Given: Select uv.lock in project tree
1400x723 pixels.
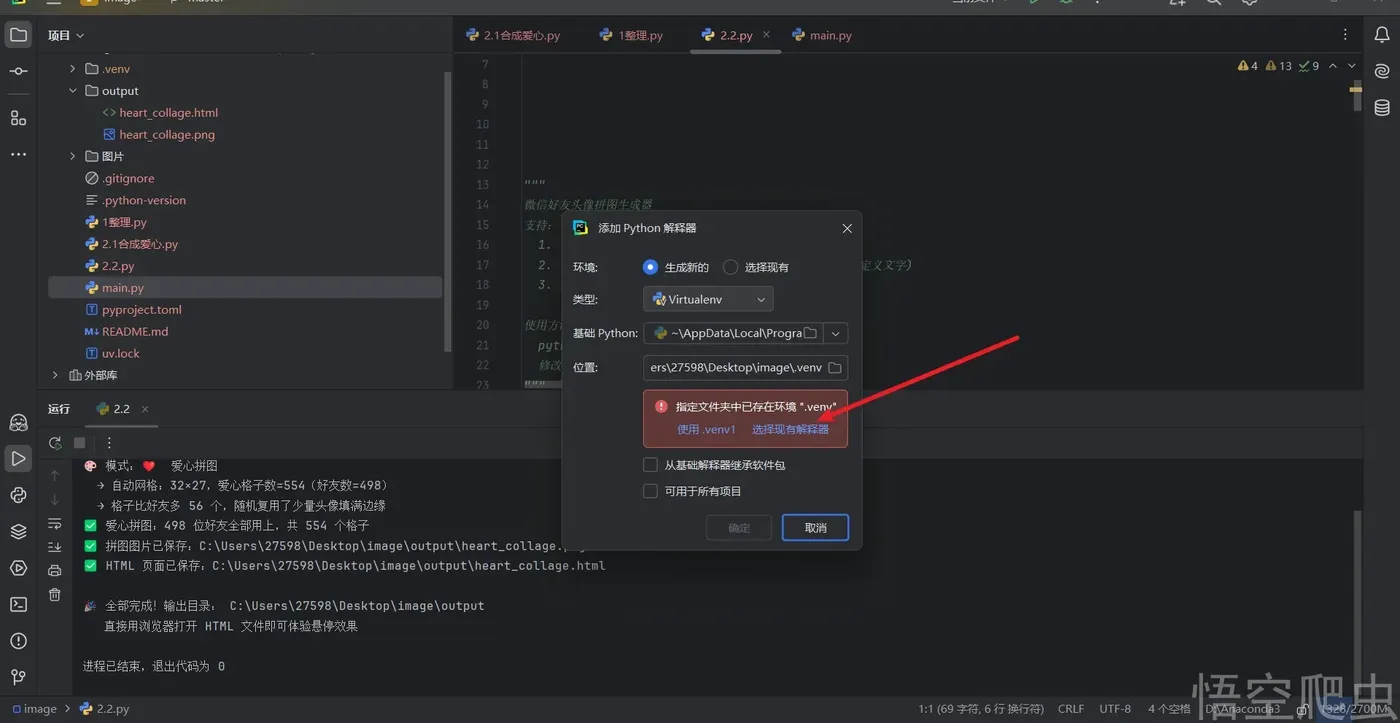Looking at the screenshot, I should click(112, 354).
